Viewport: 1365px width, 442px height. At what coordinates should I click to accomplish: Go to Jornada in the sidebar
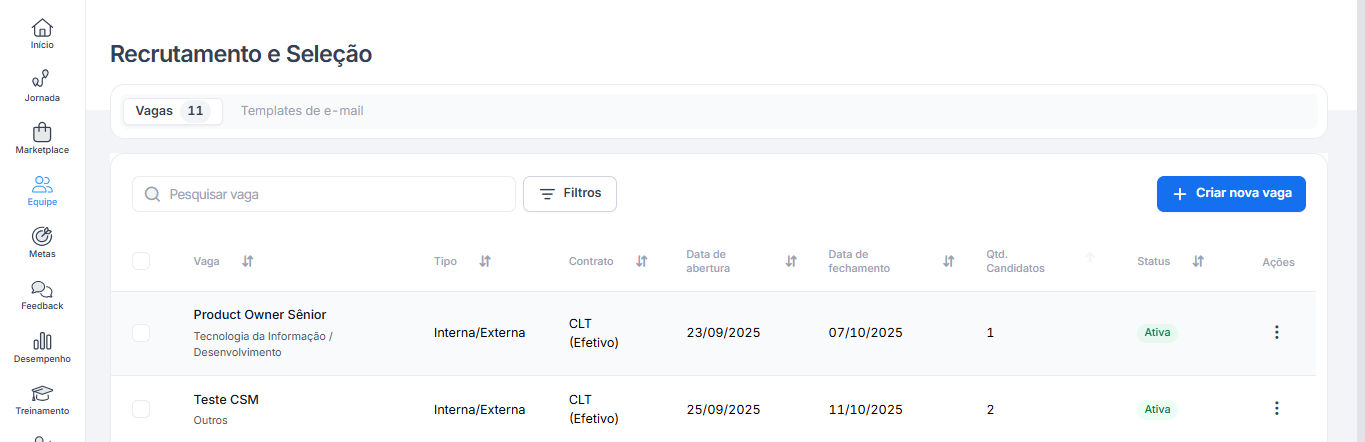[42, 80]
